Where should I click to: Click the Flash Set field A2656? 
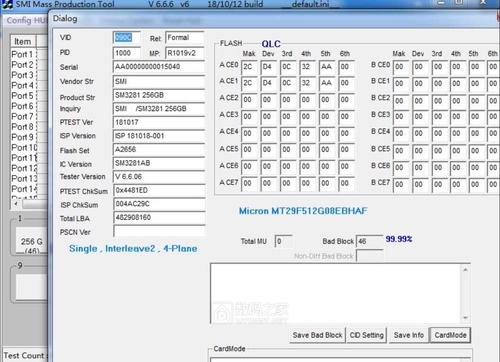tap(159, 150)
